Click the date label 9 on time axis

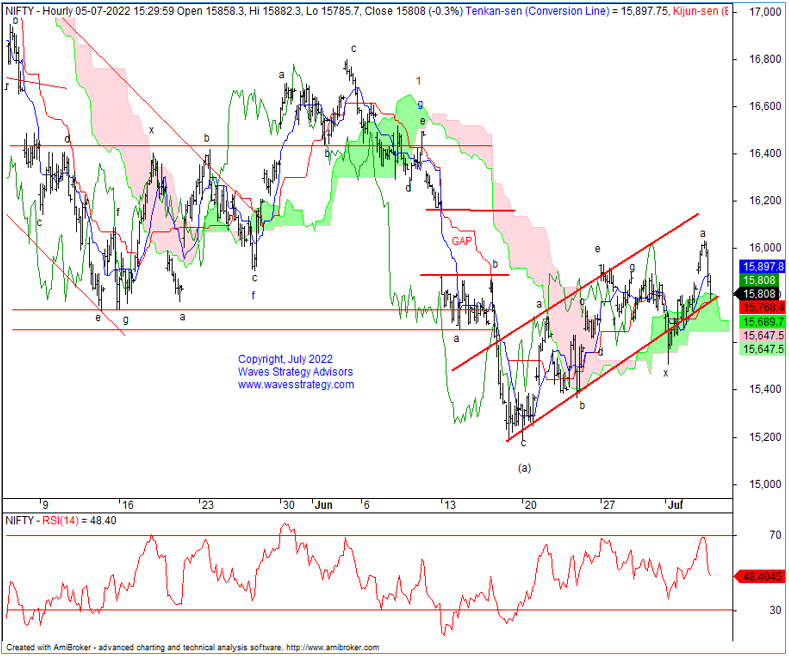click(x=45, y=505)
